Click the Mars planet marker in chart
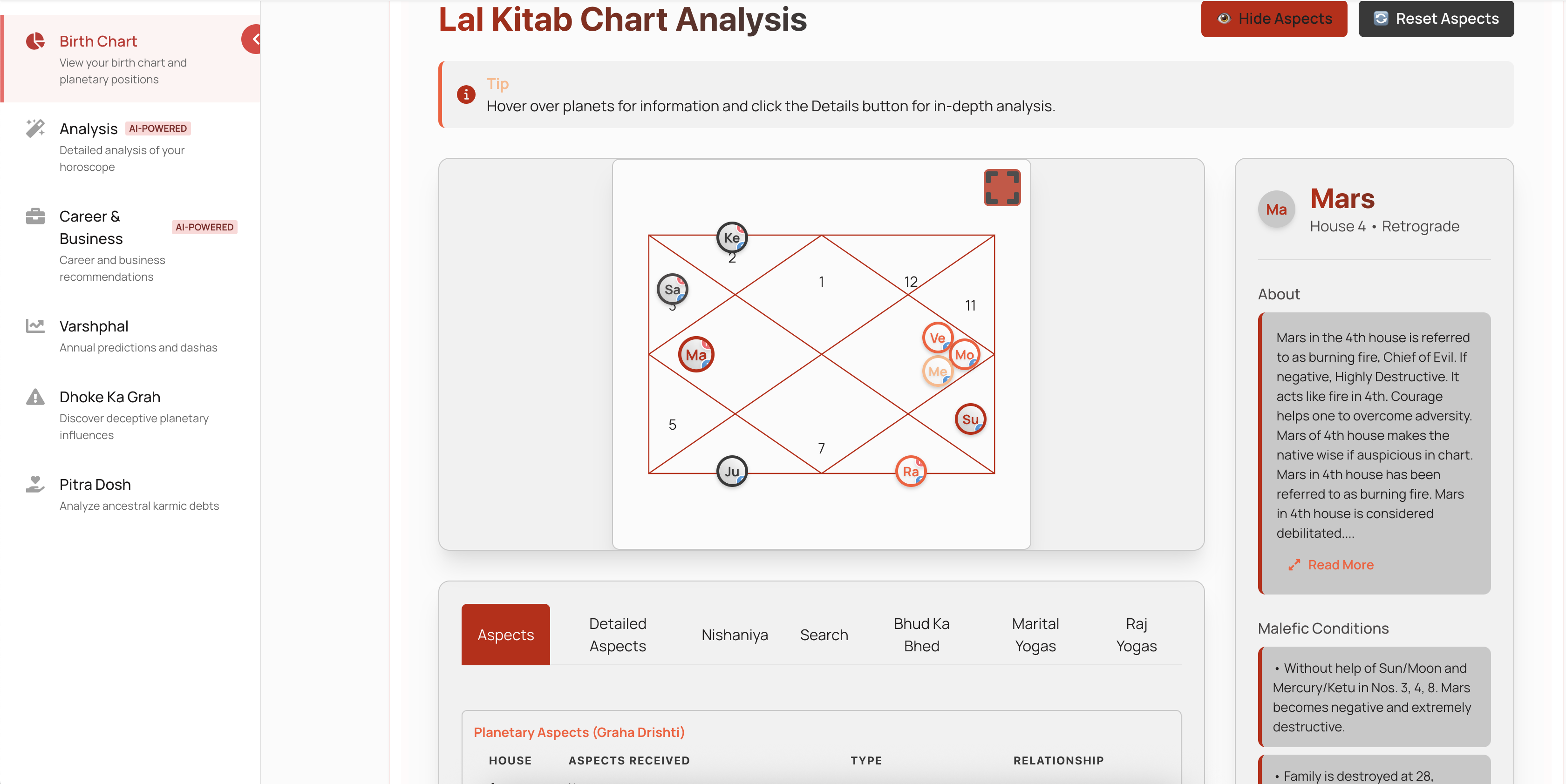 695,354
